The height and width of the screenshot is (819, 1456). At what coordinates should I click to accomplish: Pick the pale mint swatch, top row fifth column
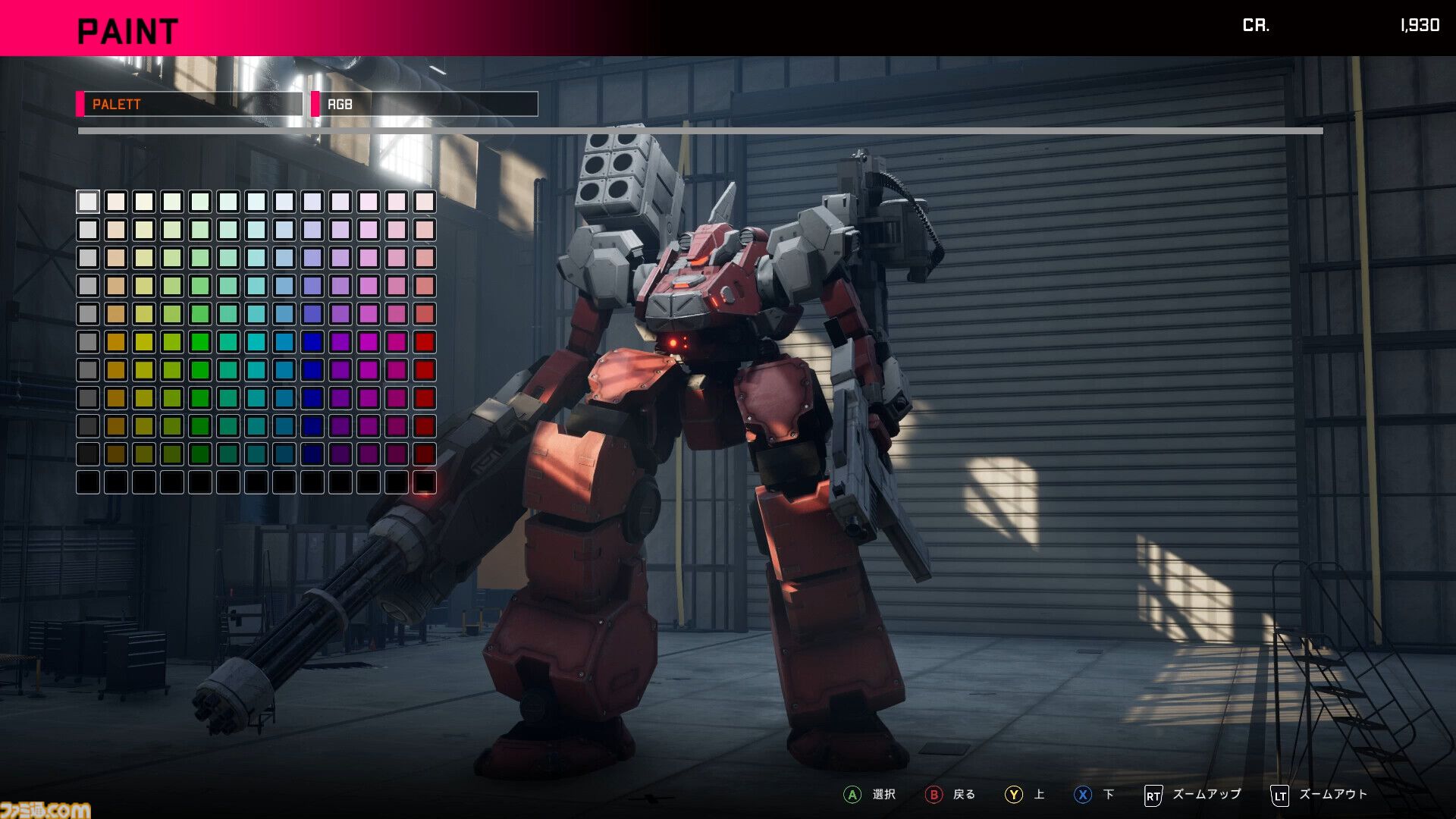pyautogui.click(x=200, y=201)
